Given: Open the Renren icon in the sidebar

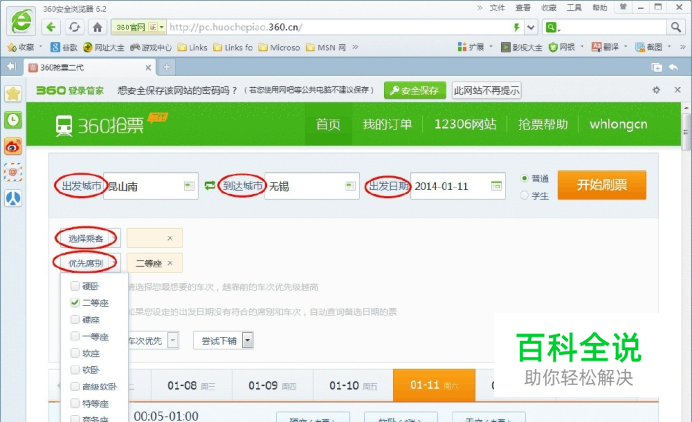Looking at the screenshot, I should [13, 198].
